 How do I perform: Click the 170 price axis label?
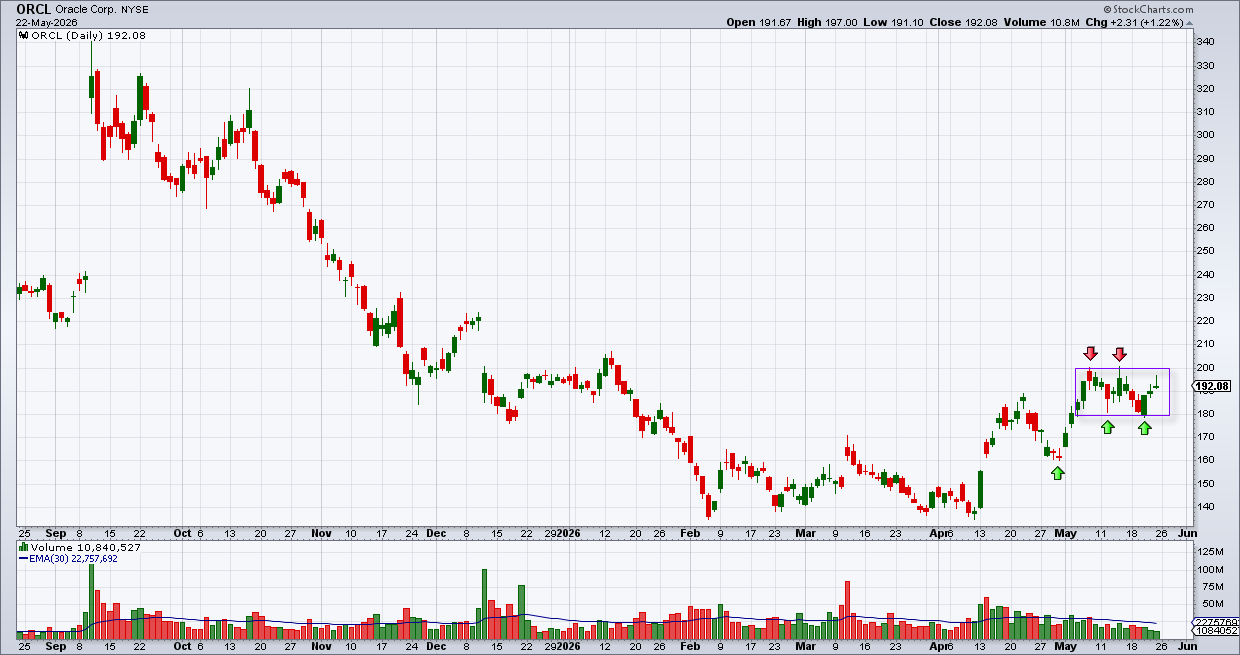point(1205,437)
